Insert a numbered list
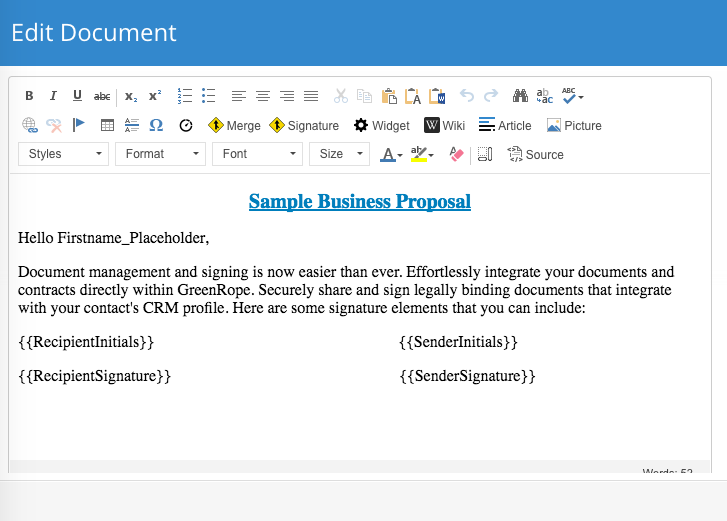Image resolution: width=727 pixels, height=521 pixels. point(185,96)
